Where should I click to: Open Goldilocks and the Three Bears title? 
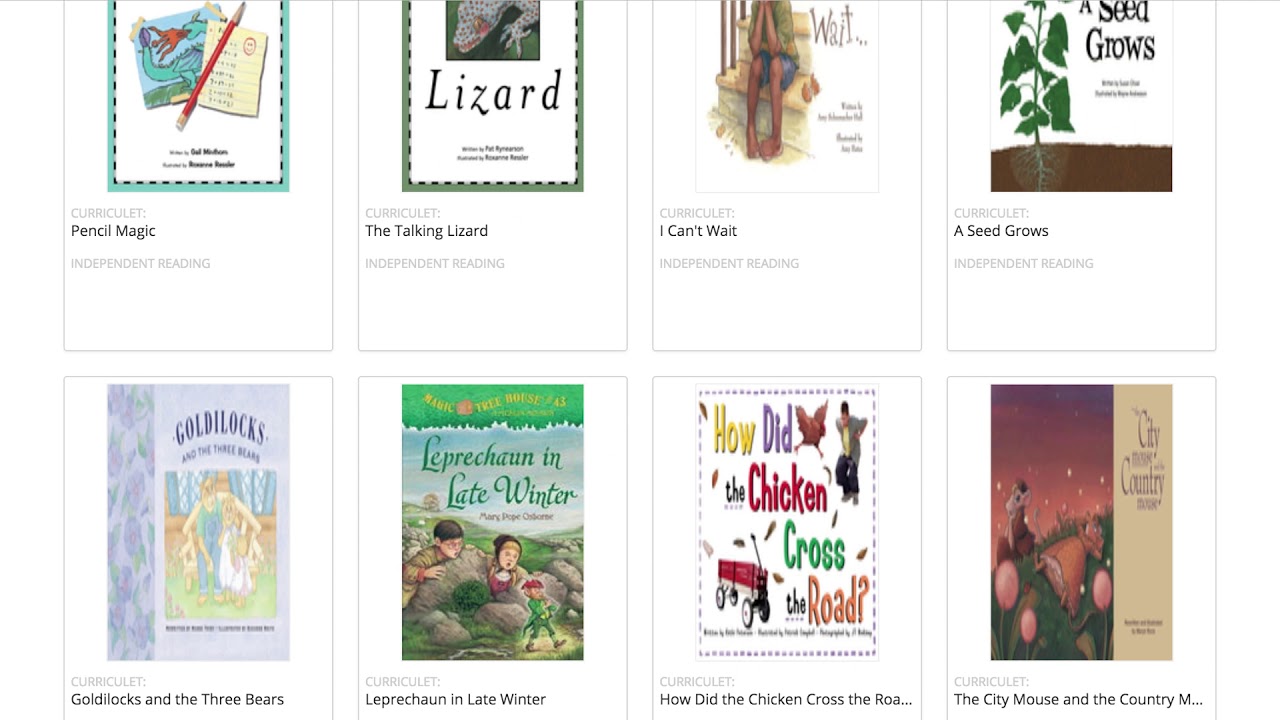177,700
